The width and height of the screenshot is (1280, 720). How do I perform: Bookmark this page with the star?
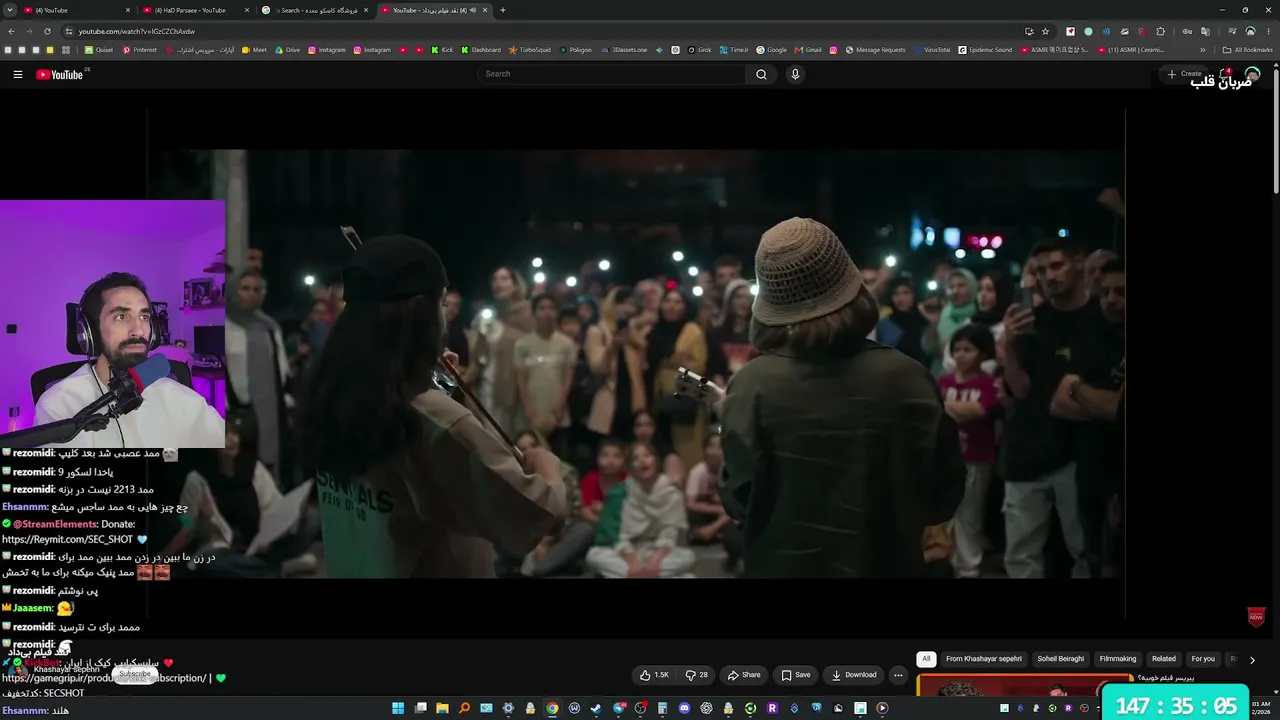click(1045, 31)
